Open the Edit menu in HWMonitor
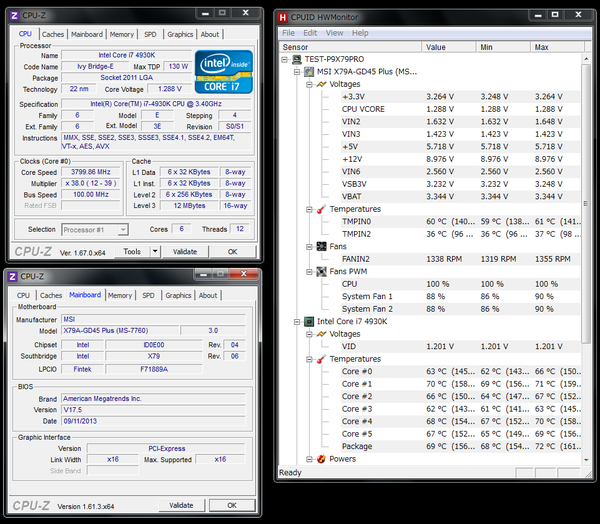600x524 pixels. click(310, 33)
